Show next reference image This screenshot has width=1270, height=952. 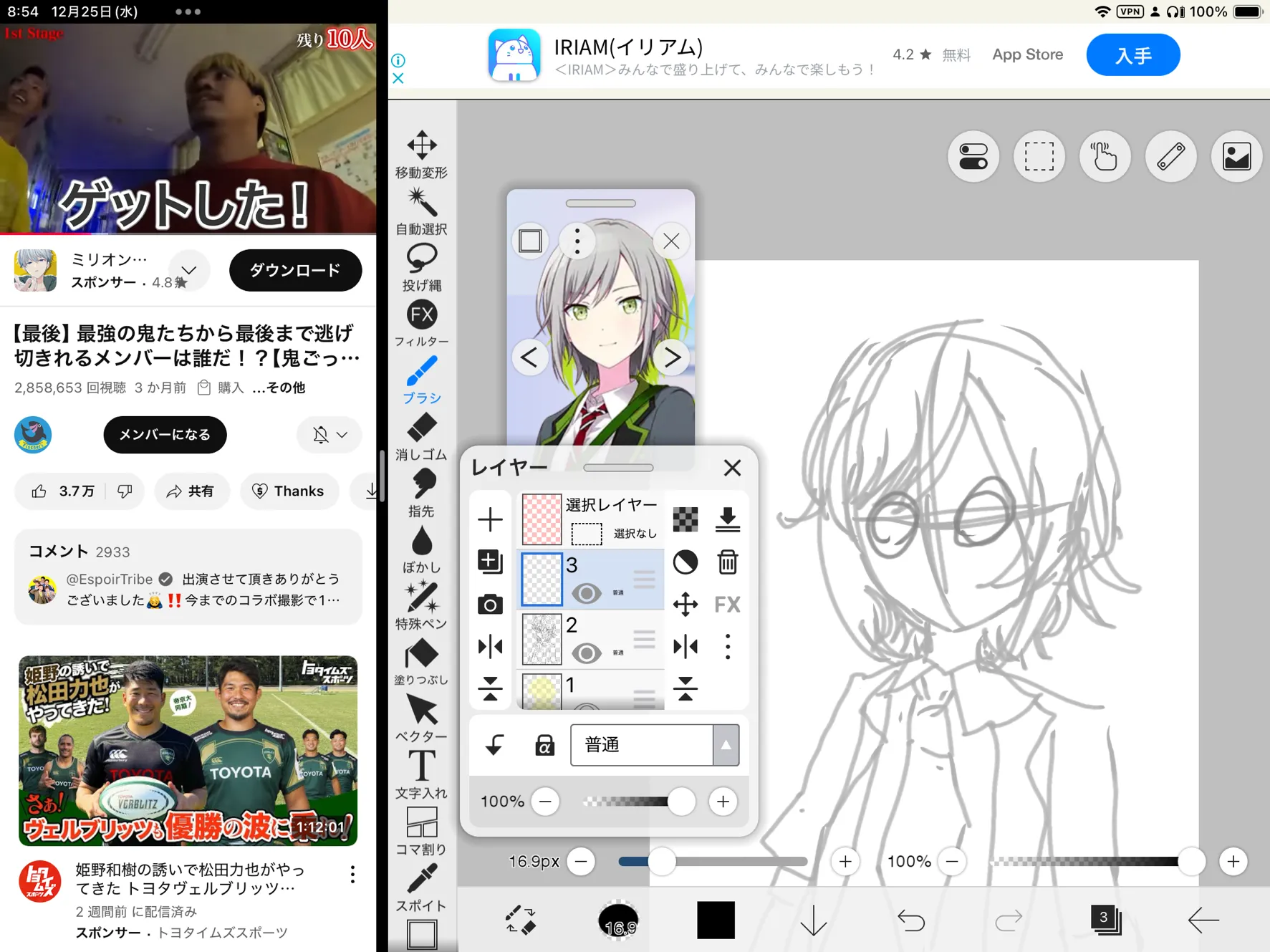[x=671, y=357]
